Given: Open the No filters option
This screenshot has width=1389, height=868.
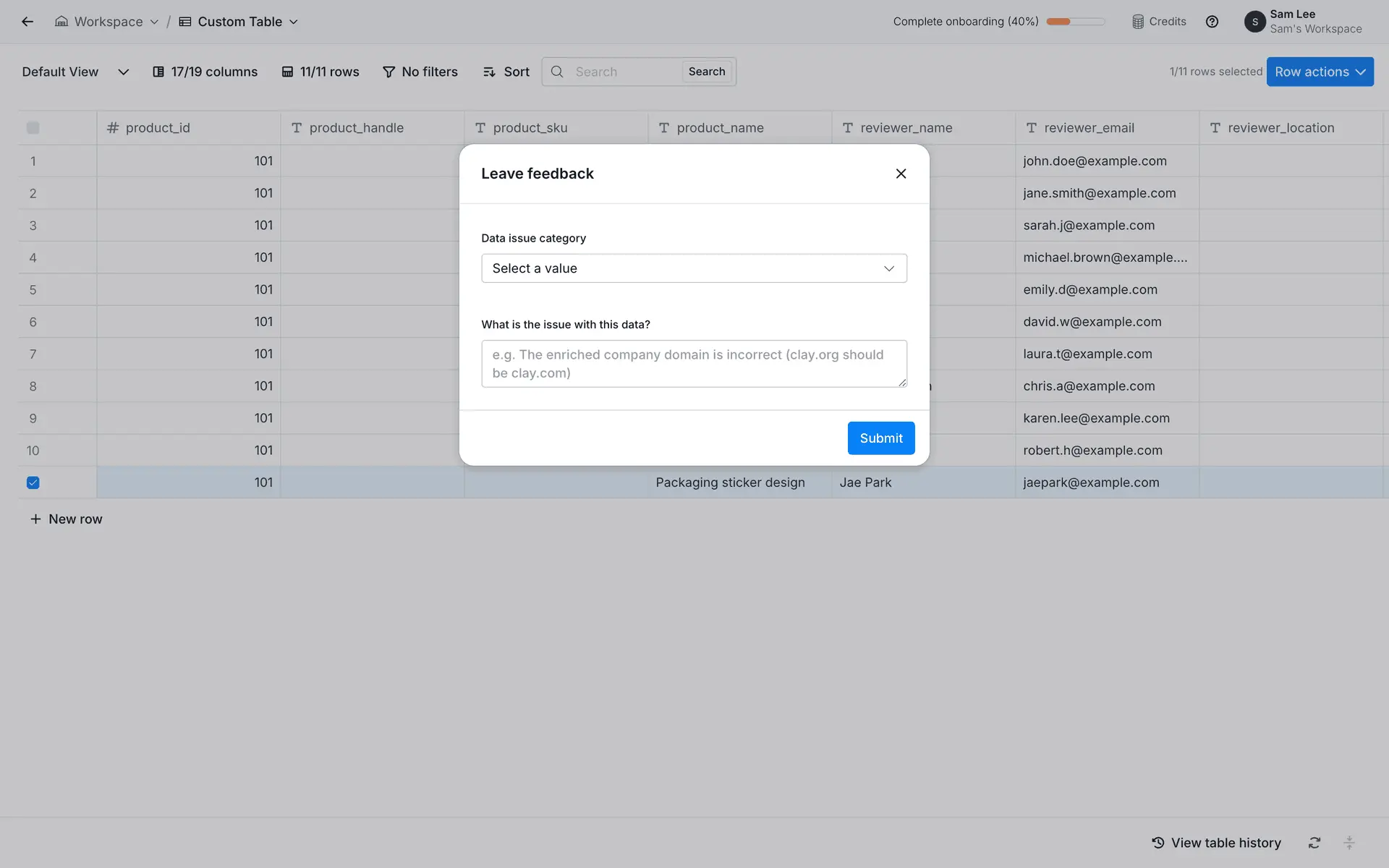Looking at the screenshot, I should (420, 72).
